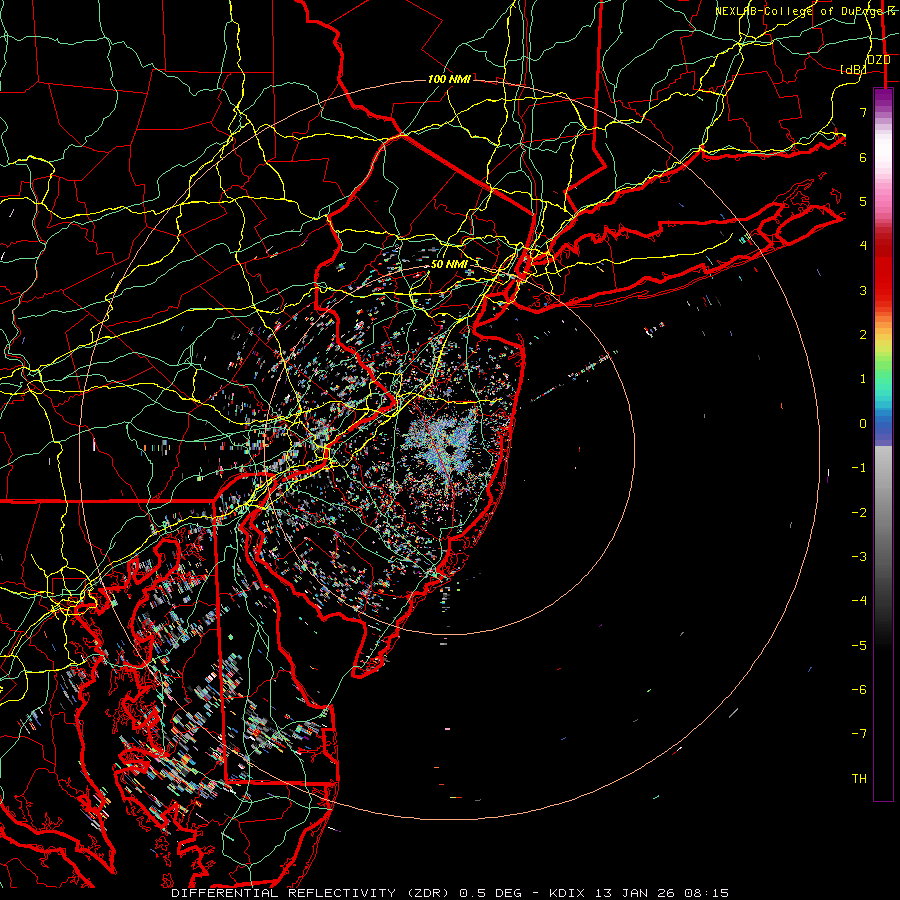Click the '-1' value on the color scale
Image resolution: width=900 pixels, height=900 pixels.
click(859, 468)
